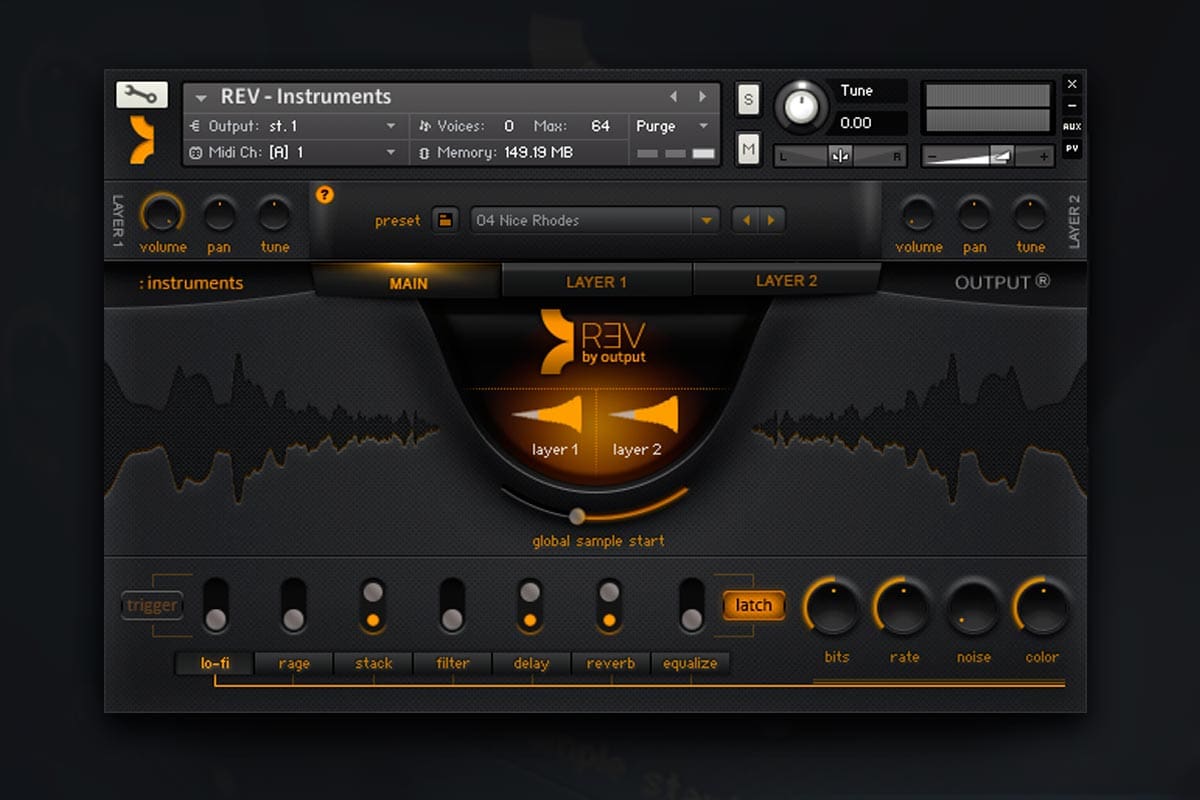The image size is (1200, 800).
Task: Click the color knob
Action: tap(1042, 607)
